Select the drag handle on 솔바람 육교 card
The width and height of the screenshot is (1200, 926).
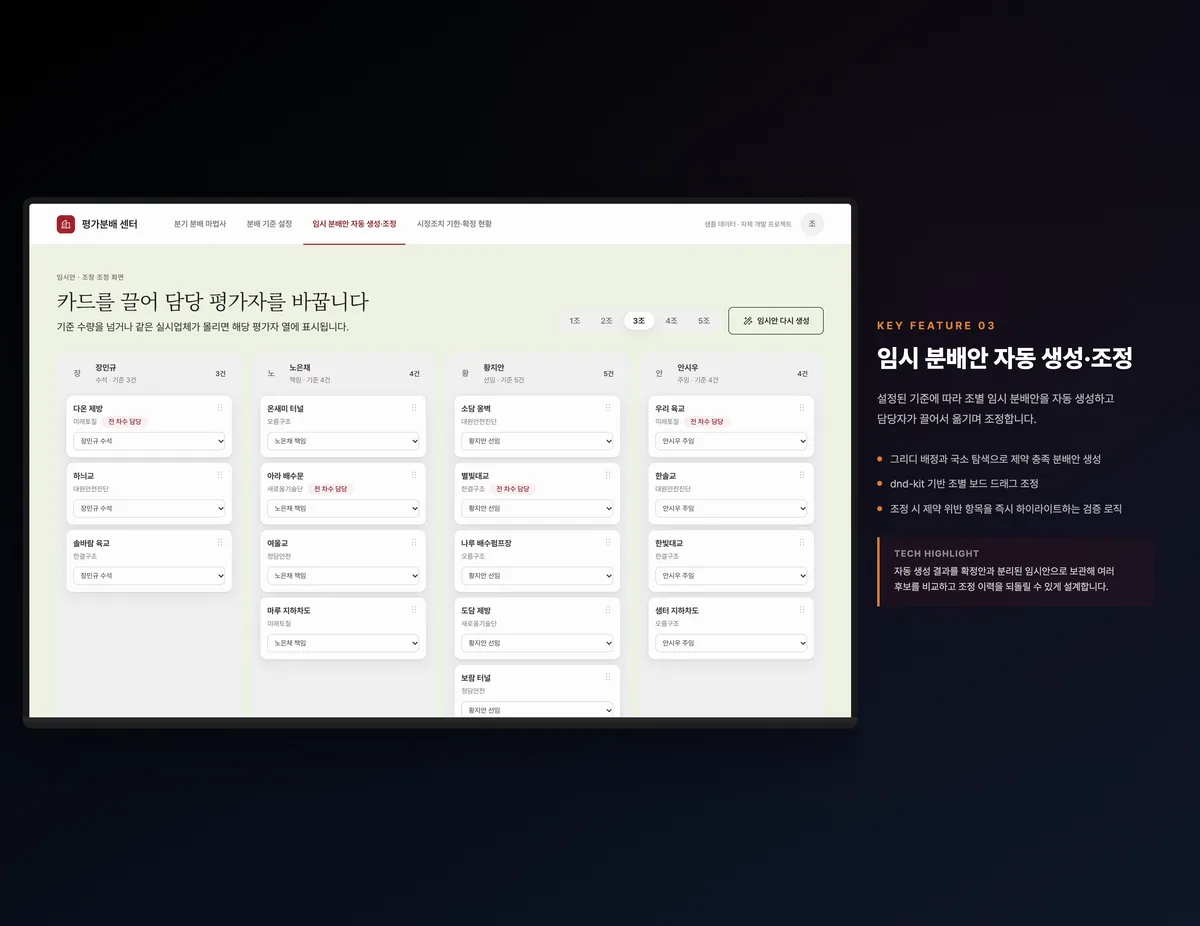pyautogui.click(x=220, y=542)
